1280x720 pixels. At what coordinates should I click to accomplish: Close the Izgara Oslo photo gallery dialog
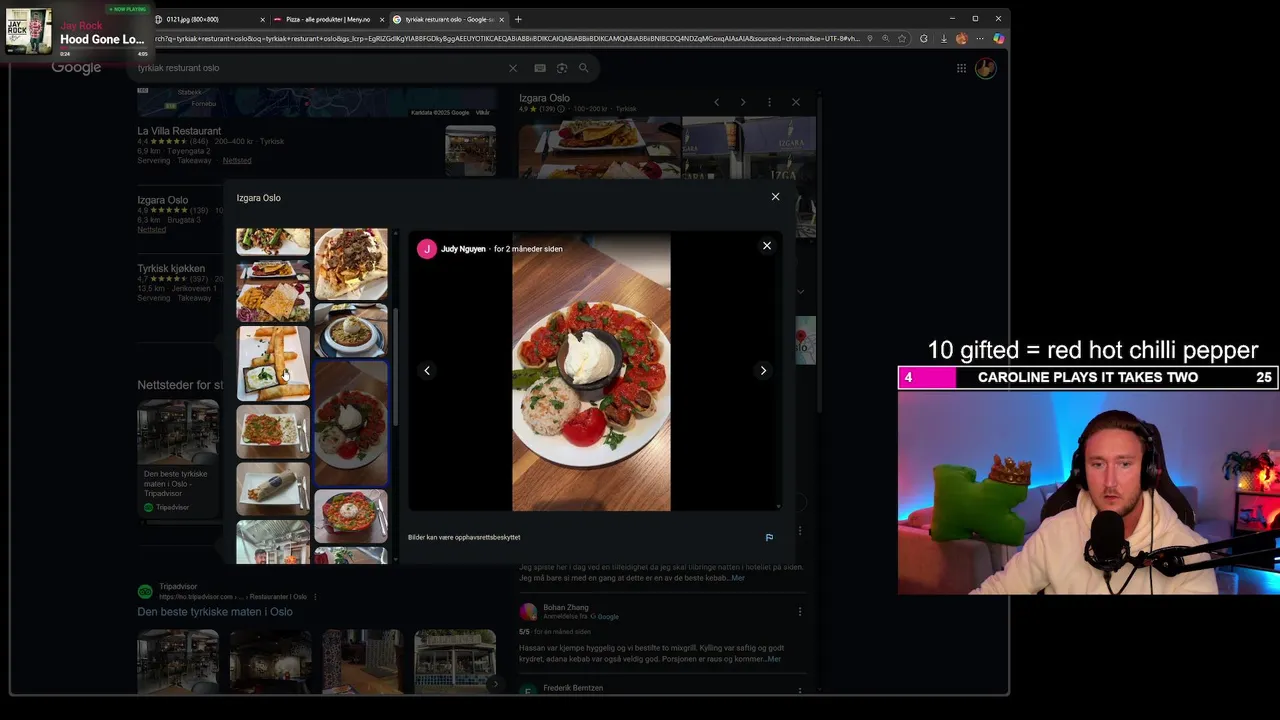[x=775, y=197]
